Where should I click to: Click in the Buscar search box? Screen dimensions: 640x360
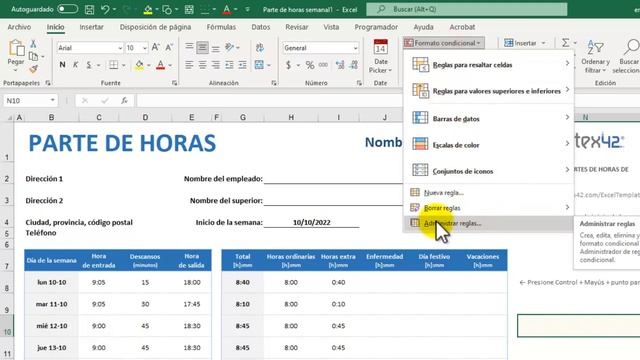click(467, 9)
